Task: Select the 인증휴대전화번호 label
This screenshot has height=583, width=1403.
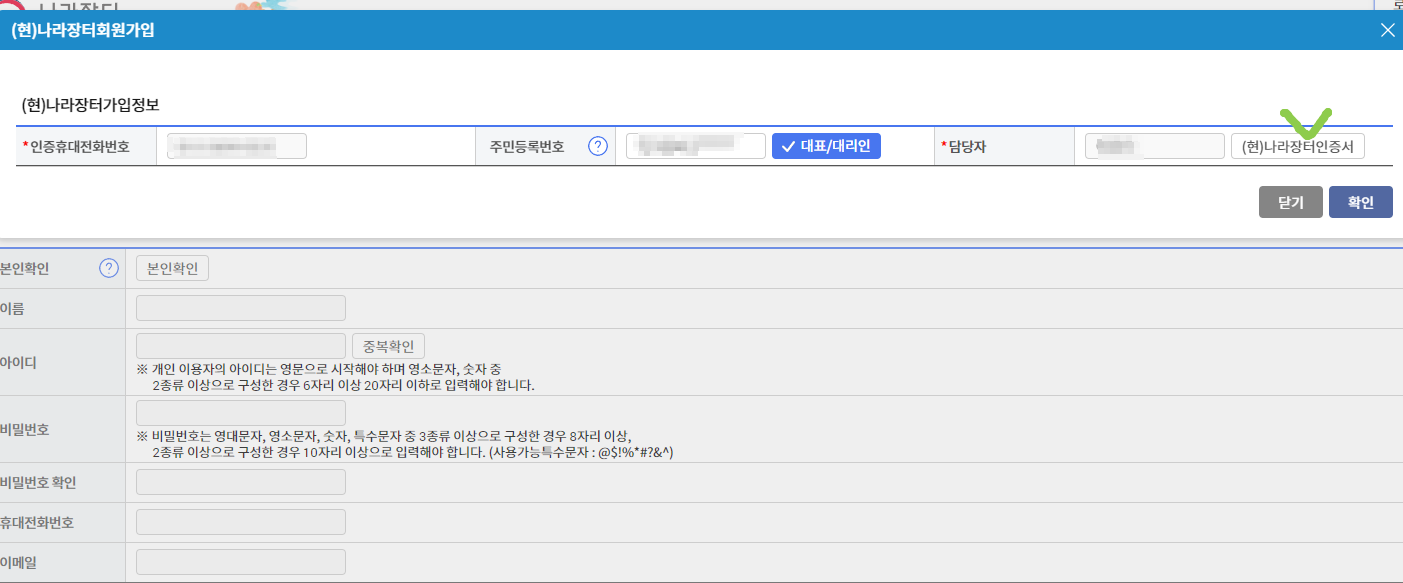Action: tap(79, 147)
